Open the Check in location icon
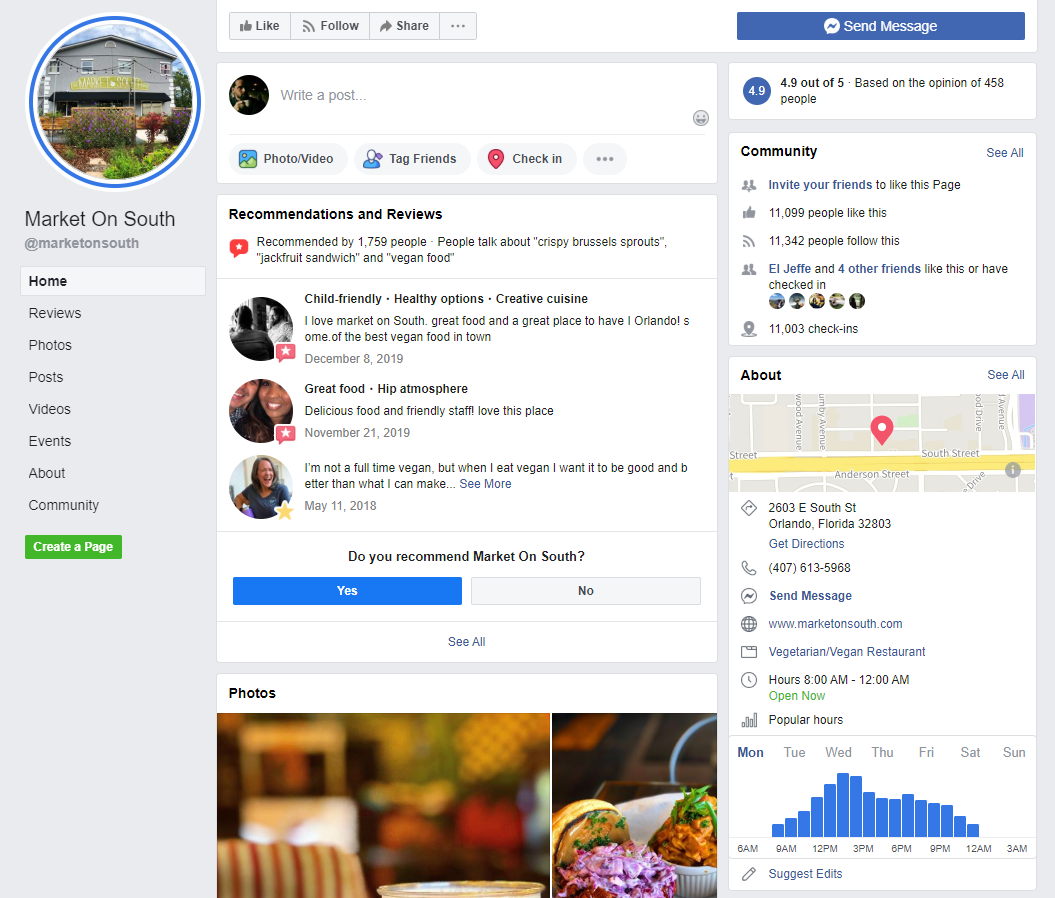The height and width of the screenshot is (898, 1055). [x=494, y=158]
